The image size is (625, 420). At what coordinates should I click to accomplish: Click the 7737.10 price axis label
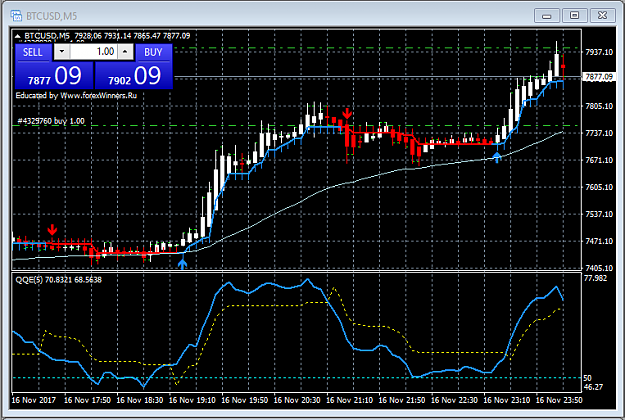599,133
